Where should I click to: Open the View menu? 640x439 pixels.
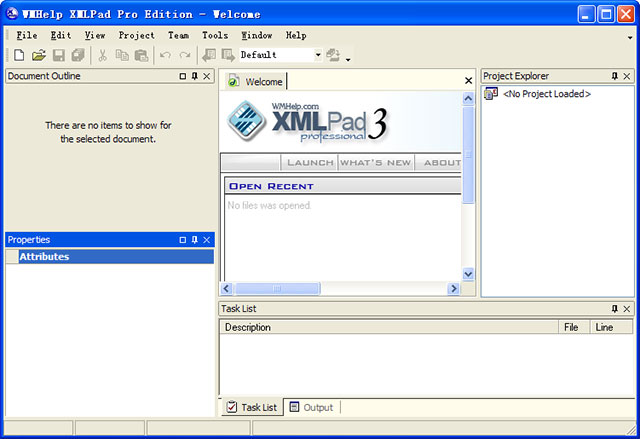pos(95,35)
